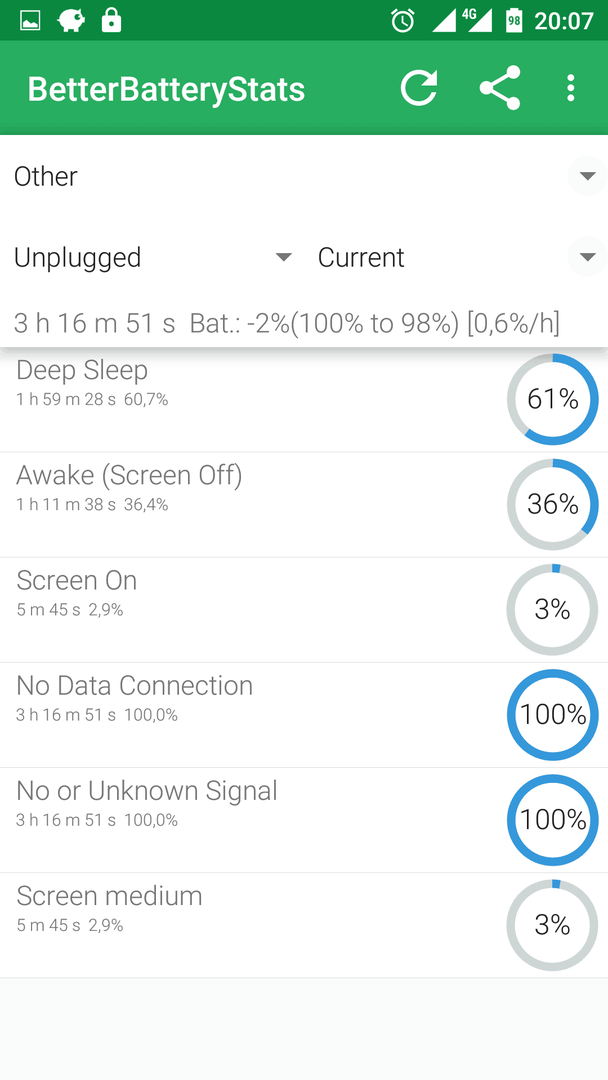Open the Screen On row

point(304,610)
